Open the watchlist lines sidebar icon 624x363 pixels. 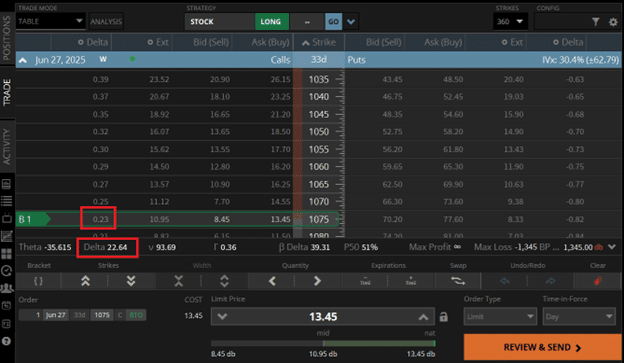6,201
